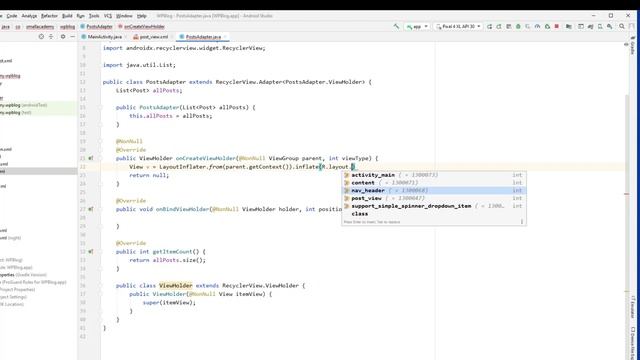
Task: Click onCreateViewHolder in the breadcrumb bar
Action: point(141,27)
